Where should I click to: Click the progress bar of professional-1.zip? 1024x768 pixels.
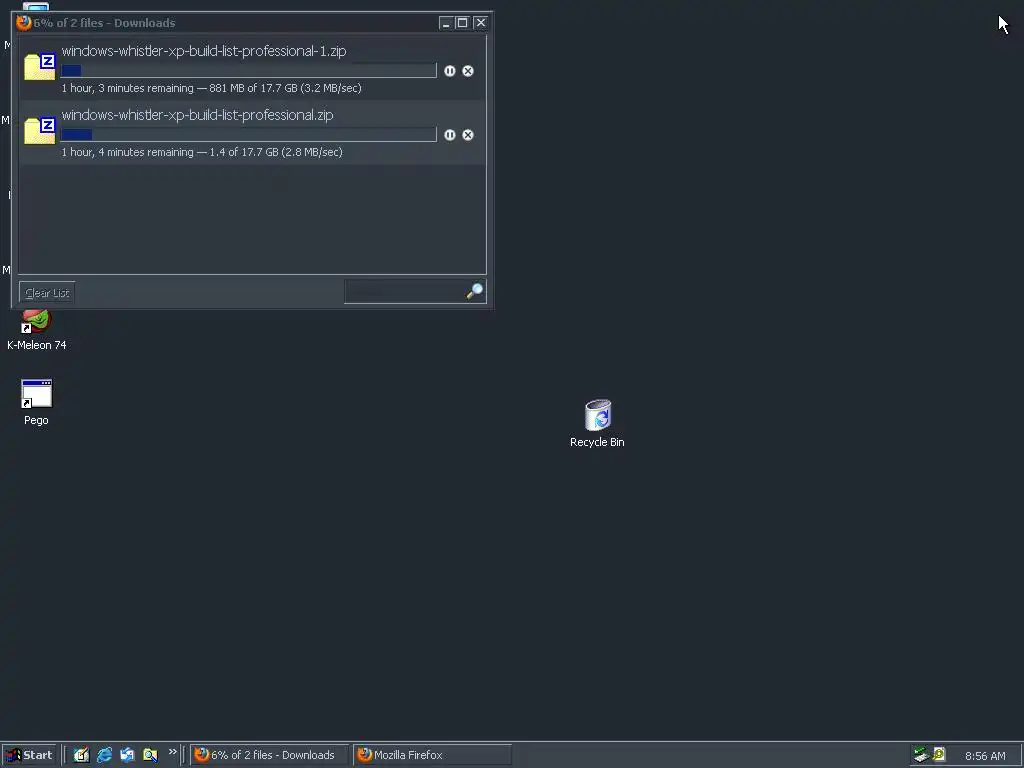pos(248,71)
